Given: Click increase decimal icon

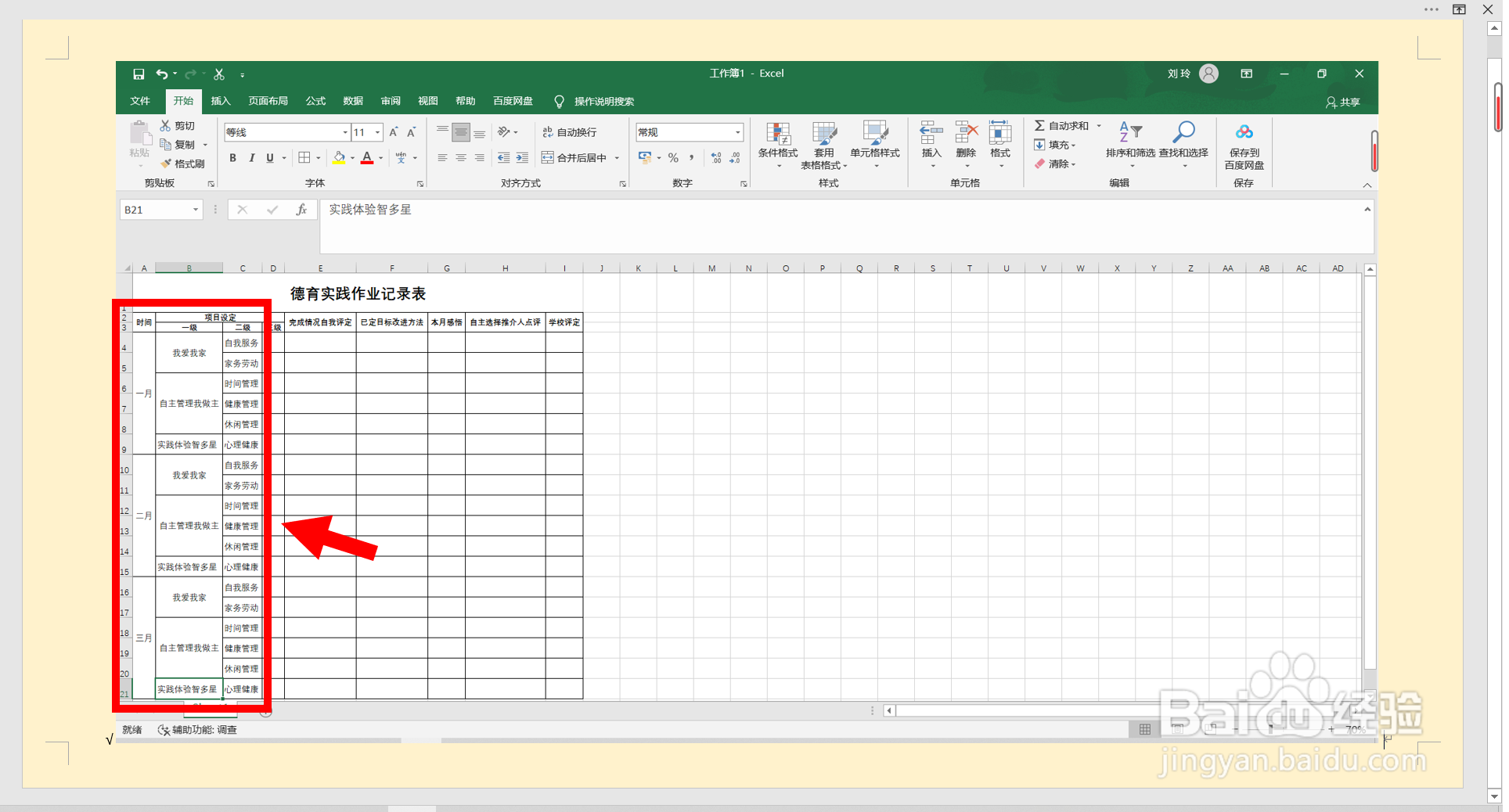Looking at the screenshot, I should (x=716, y=158).
